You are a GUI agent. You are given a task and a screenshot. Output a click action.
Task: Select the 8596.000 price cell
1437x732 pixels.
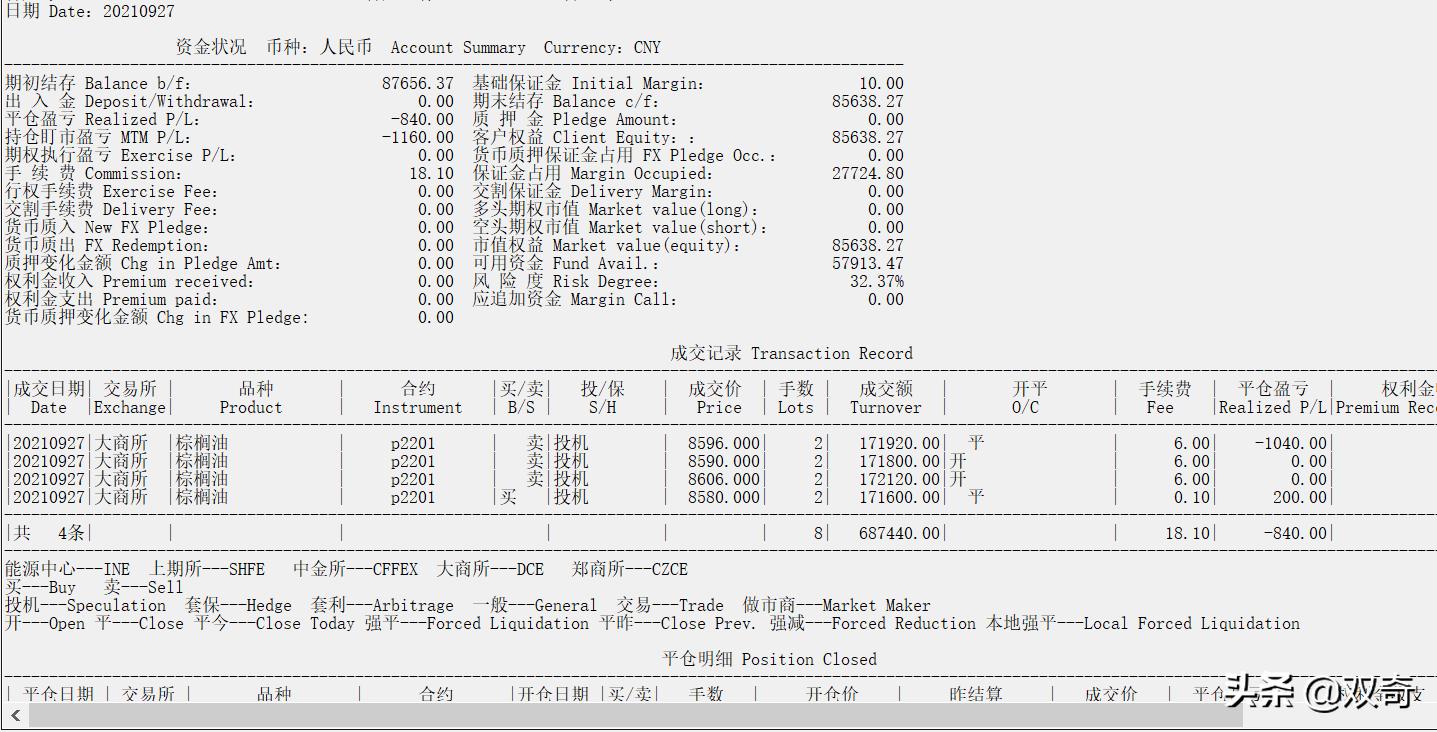point(723,443)
